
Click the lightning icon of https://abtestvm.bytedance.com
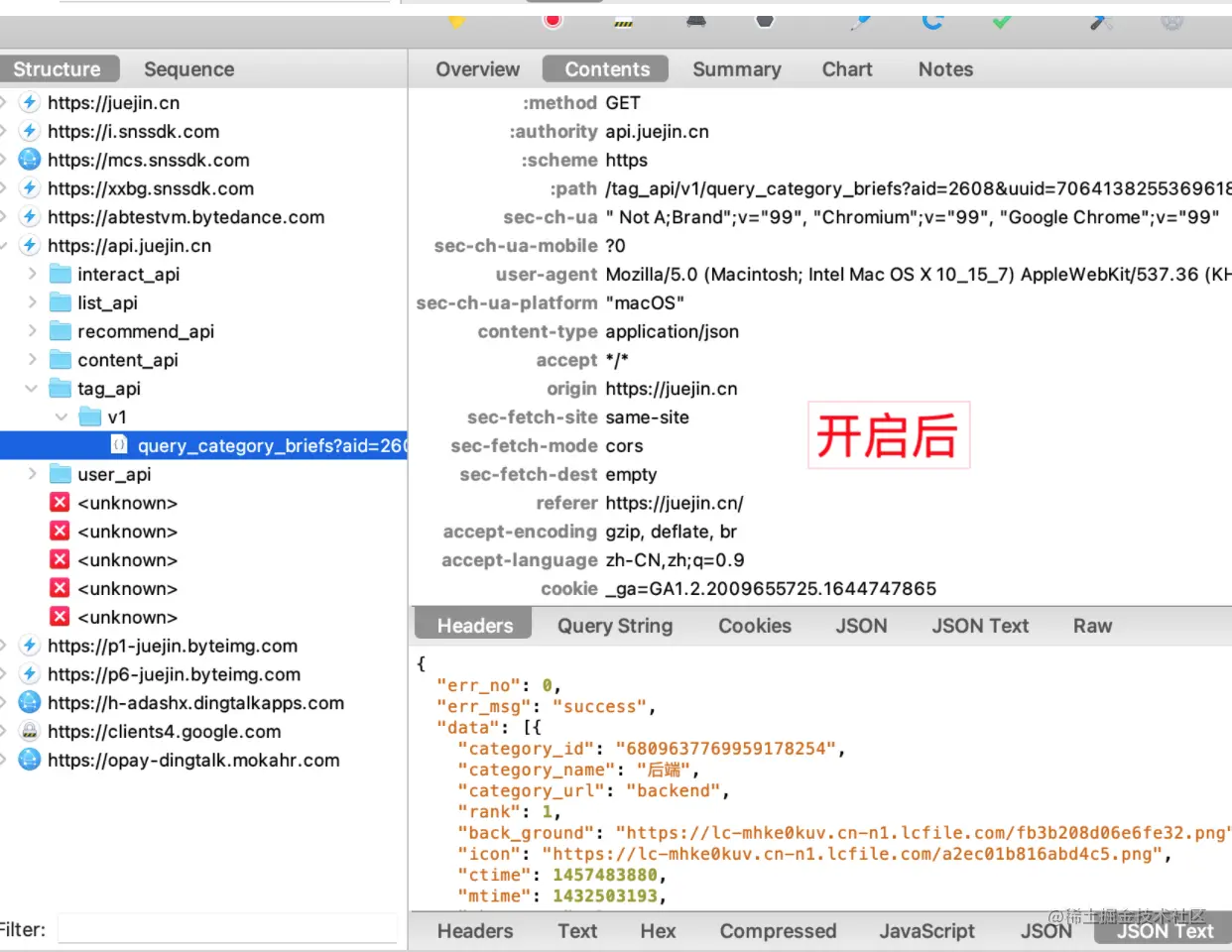pyautogui.click(x=30, y=217)
